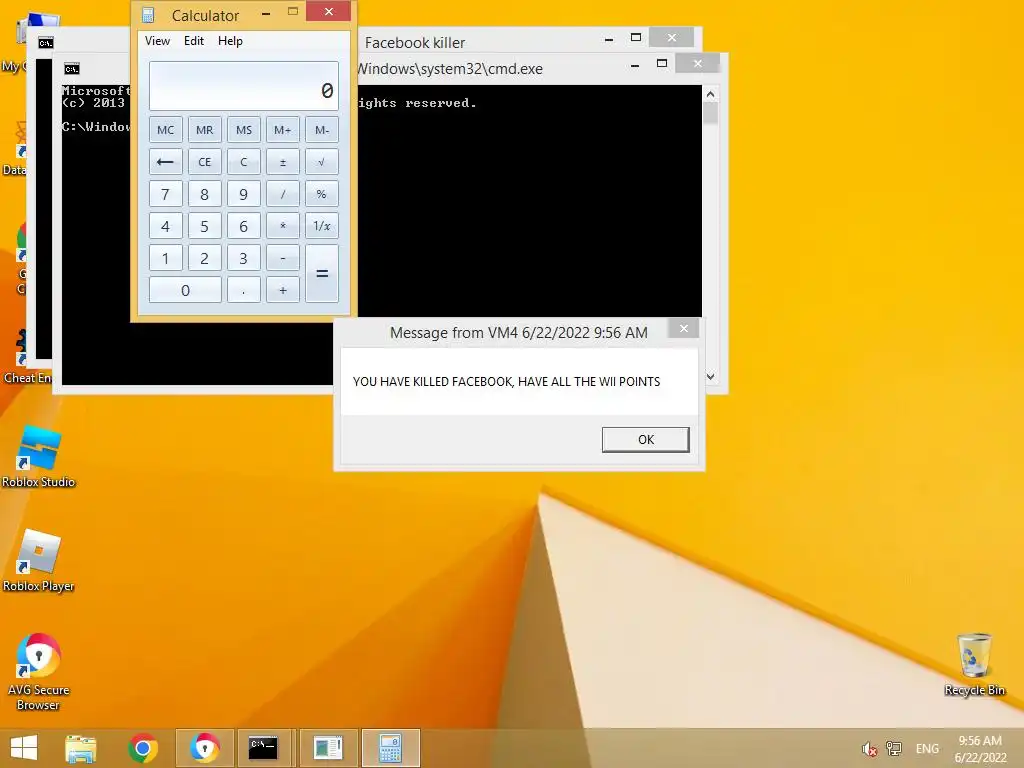Click the percent button on Calculator
Screen dimensions: 1024x768
[322, 194]
